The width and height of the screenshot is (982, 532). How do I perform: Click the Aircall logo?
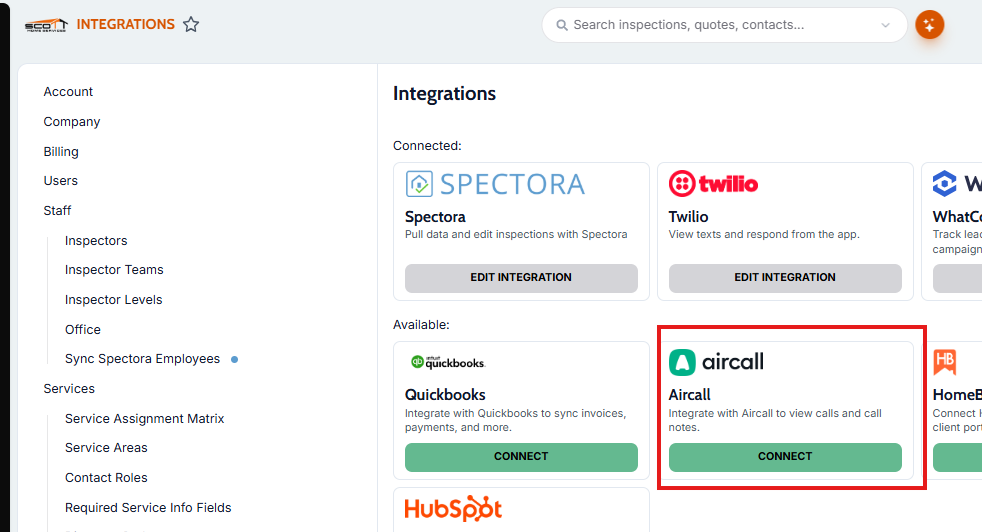(716, 362)
